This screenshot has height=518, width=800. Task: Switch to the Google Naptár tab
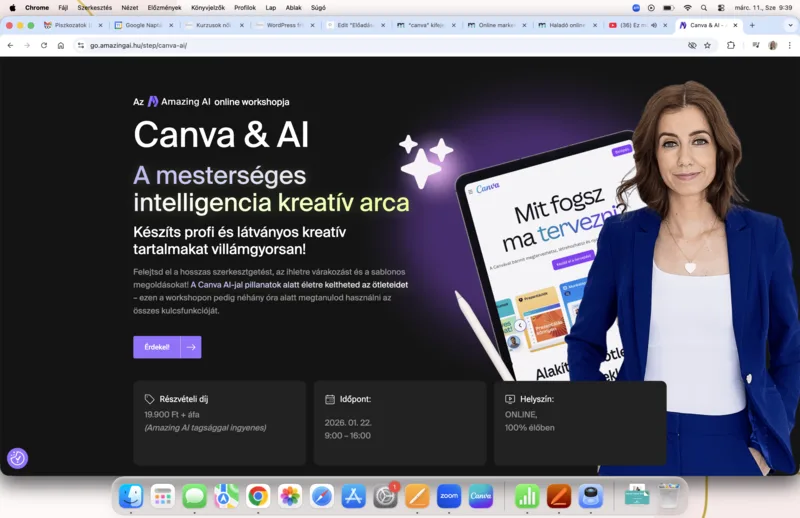pos(141,25)
